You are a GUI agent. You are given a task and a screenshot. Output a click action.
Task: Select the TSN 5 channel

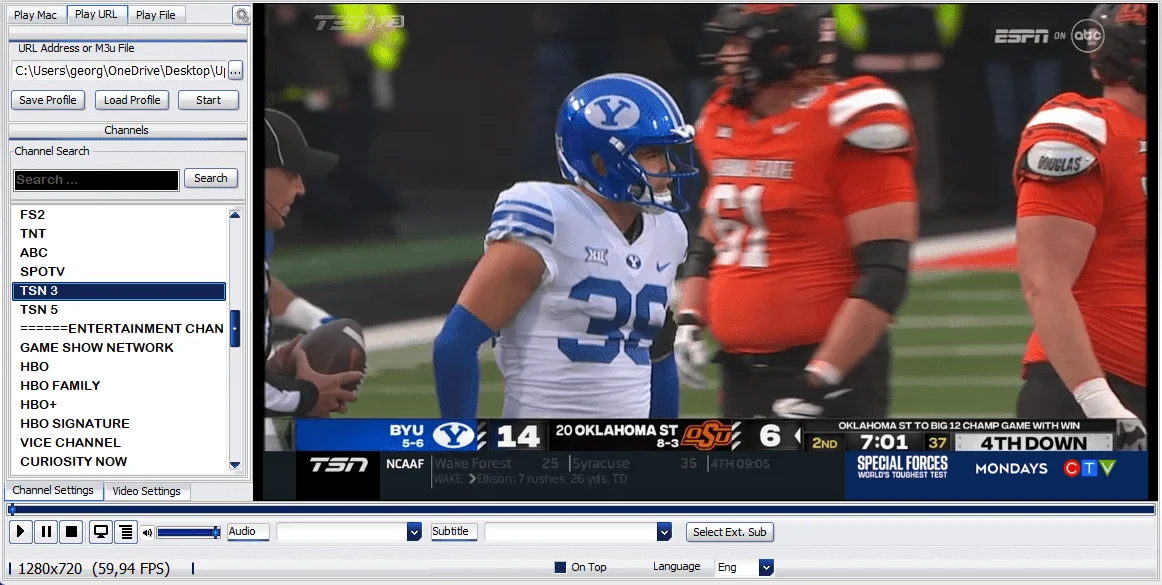pyautogui.click(x=119, y=310)
